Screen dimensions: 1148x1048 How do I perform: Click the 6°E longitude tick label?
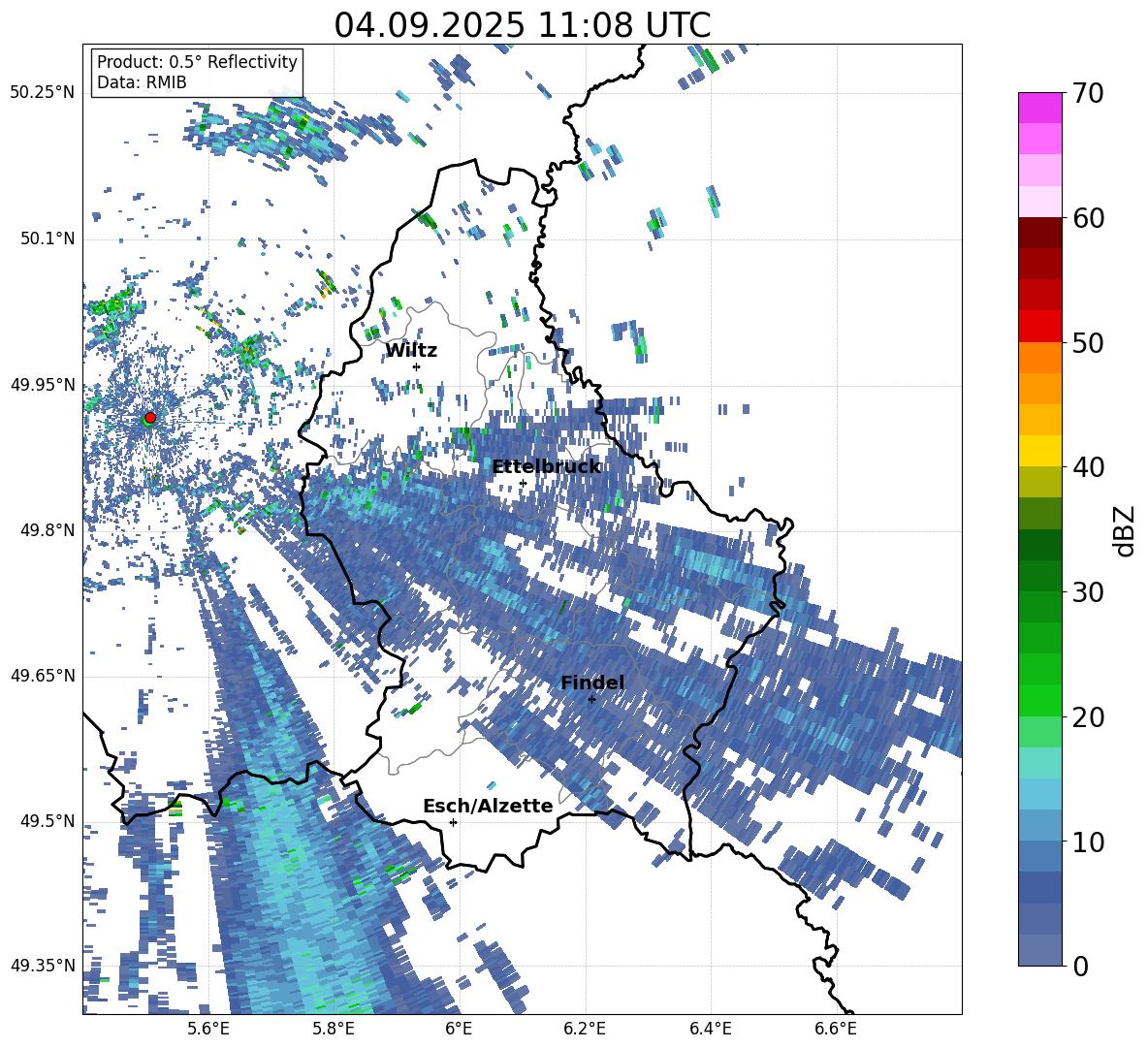coord(459,1029)
